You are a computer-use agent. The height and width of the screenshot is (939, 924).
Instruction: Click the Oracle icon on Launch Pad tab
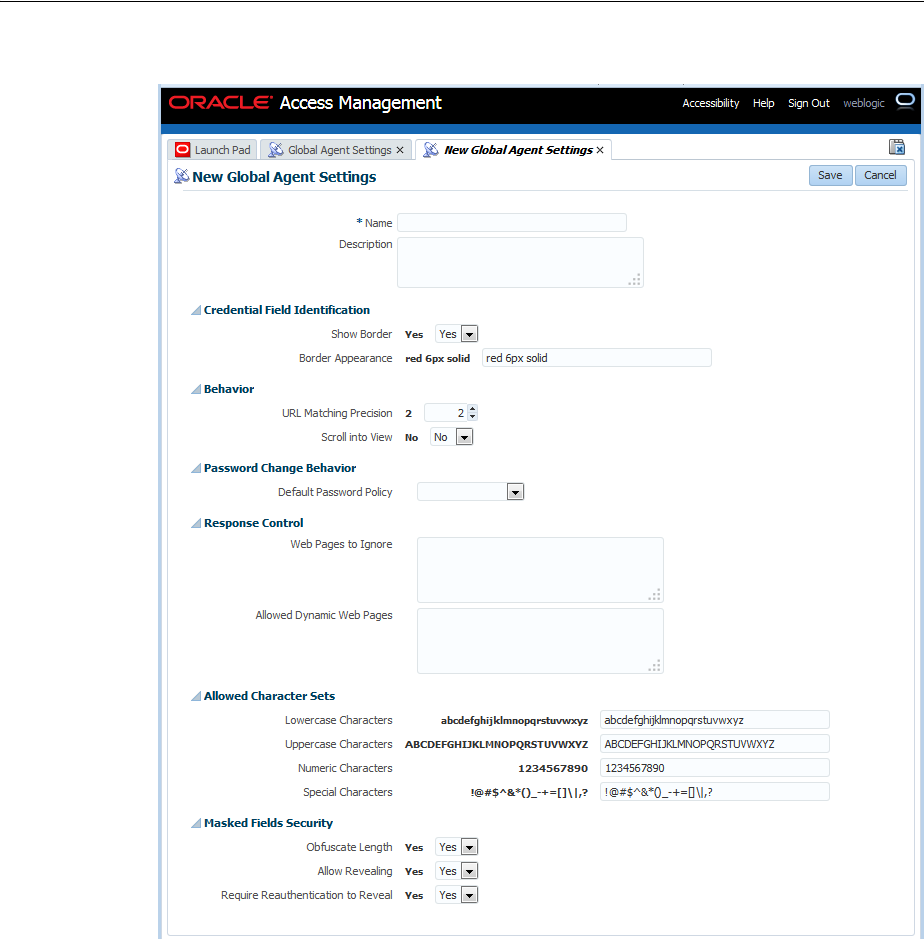pyautogui.click(x=183, y=150)
